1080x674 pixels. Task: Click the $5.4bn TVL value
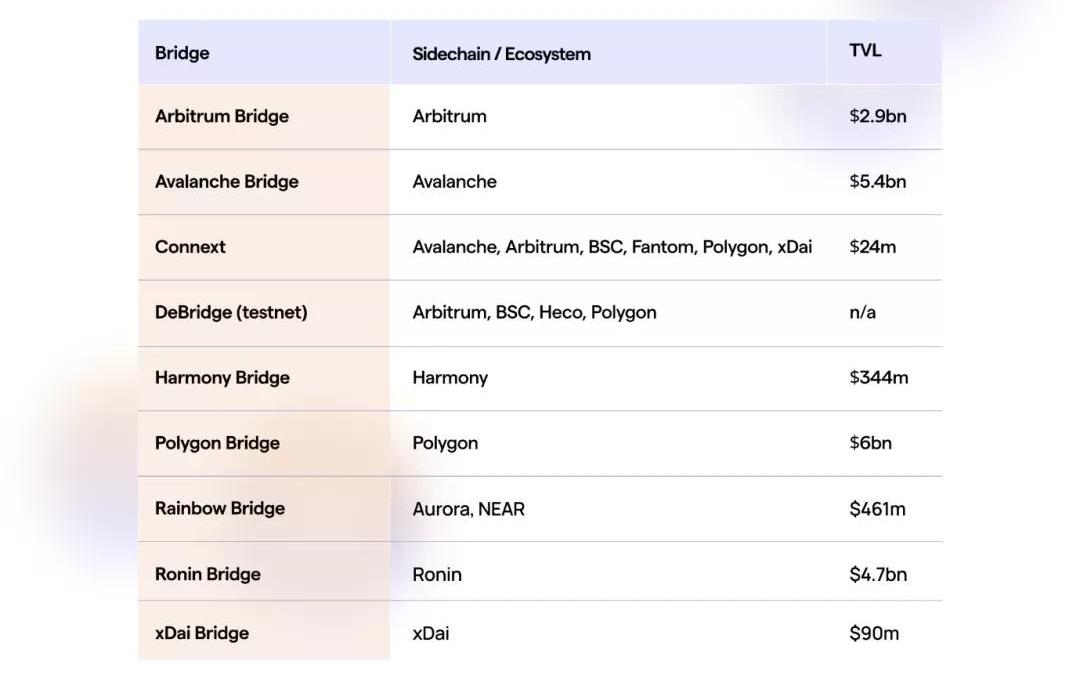[x=878, y=182]
